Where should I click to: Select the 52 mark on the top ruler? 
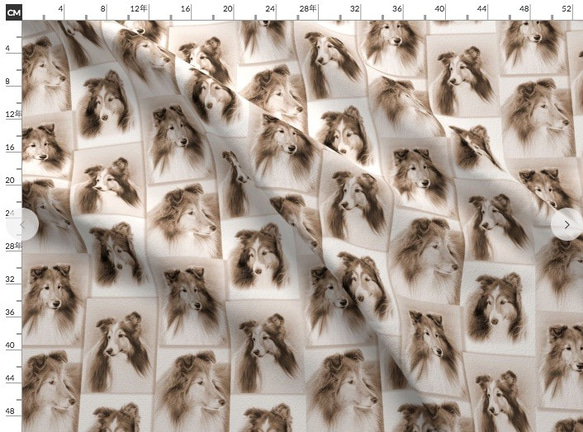coord(566,9)
